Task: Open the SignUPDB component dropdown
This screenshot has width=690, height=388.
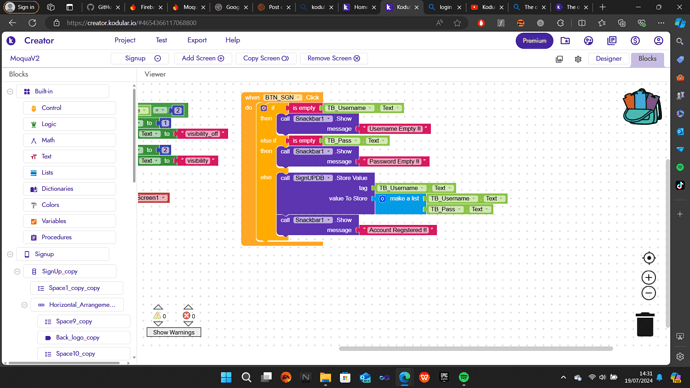Action: click(313, 178)
